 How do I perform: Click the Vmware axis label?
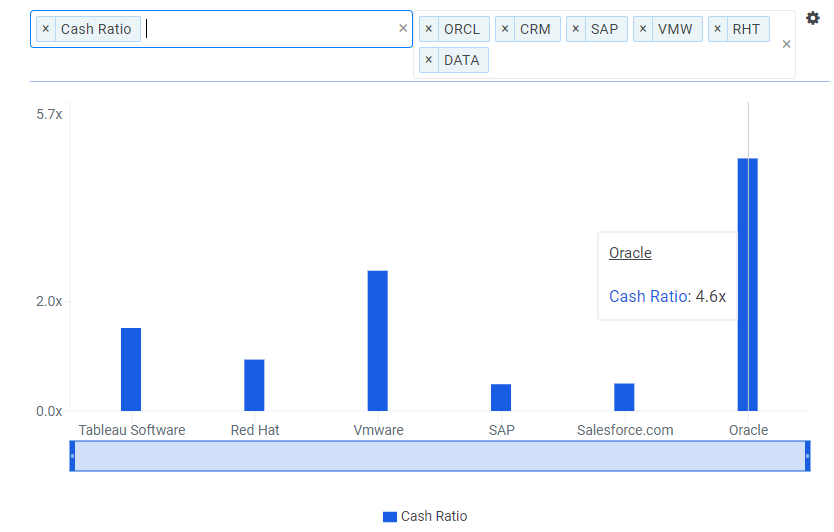pos(378,430)
